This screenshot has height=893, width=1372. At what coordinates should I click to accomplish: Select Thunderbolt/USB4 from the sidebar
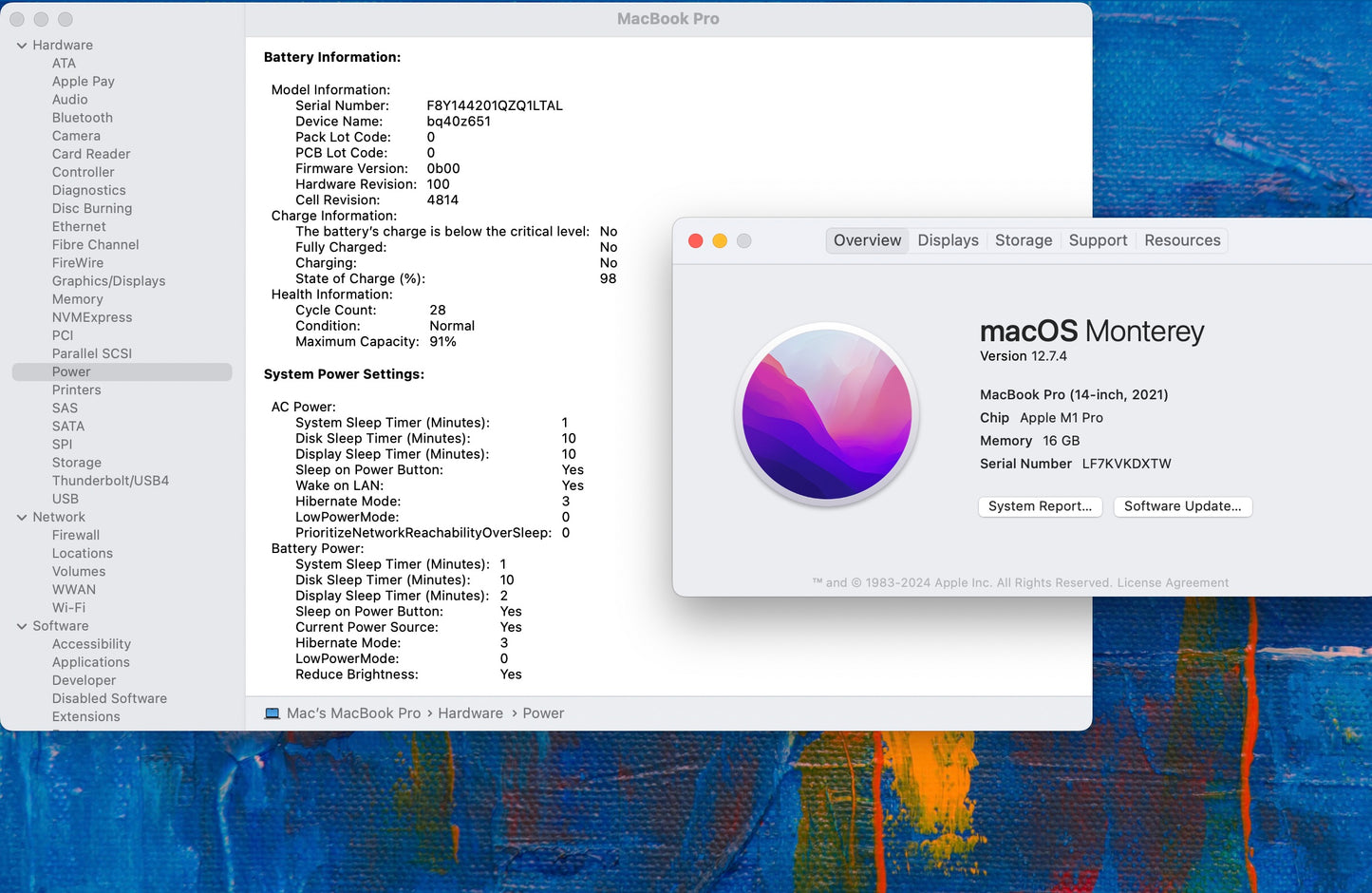click(x=110, y=481)
